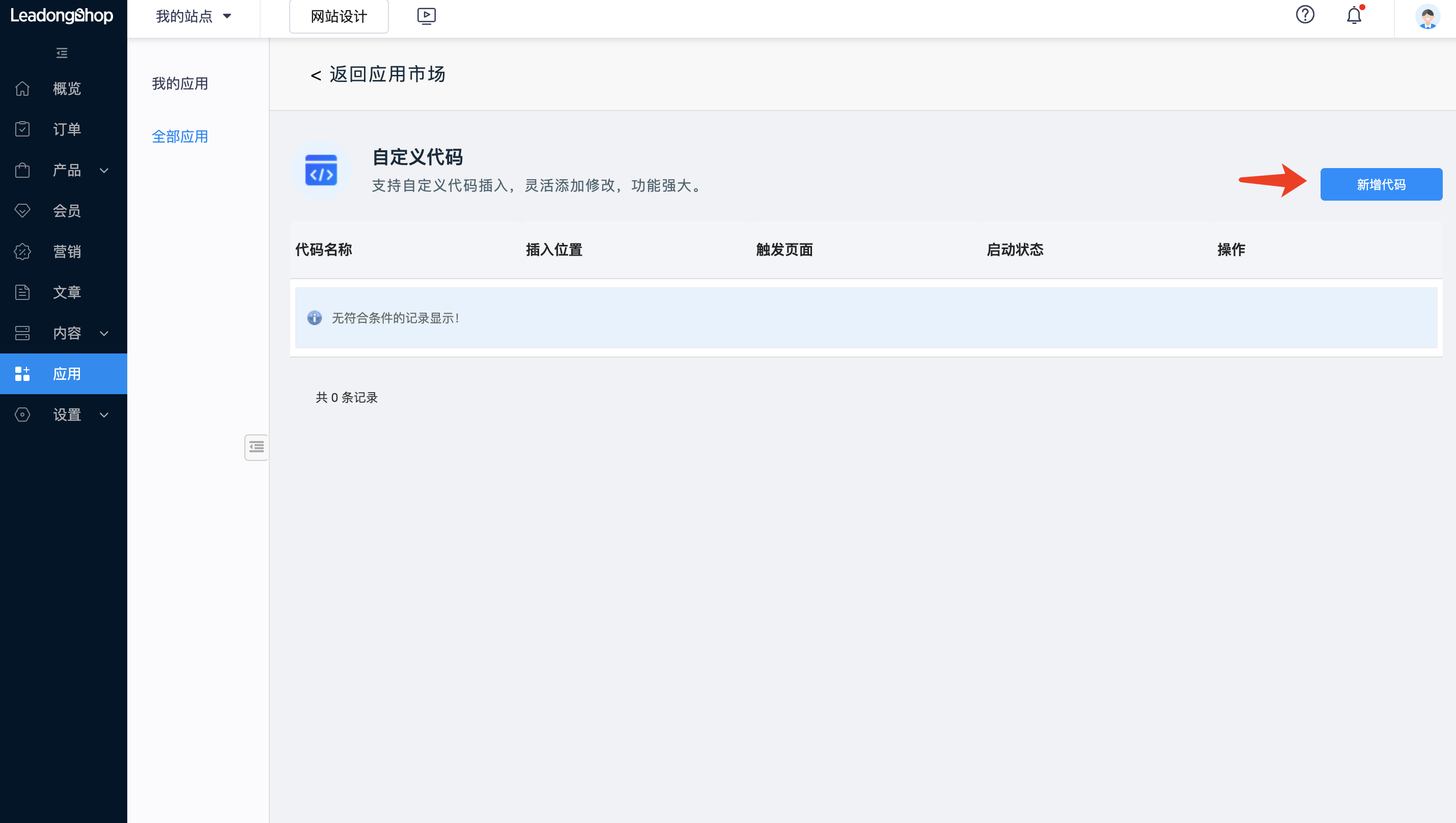This screenshot has width=1456, height=823.
Task: Expand the 产品 submenu chevron
Action: pyautogui.click(x=104, y=170)
